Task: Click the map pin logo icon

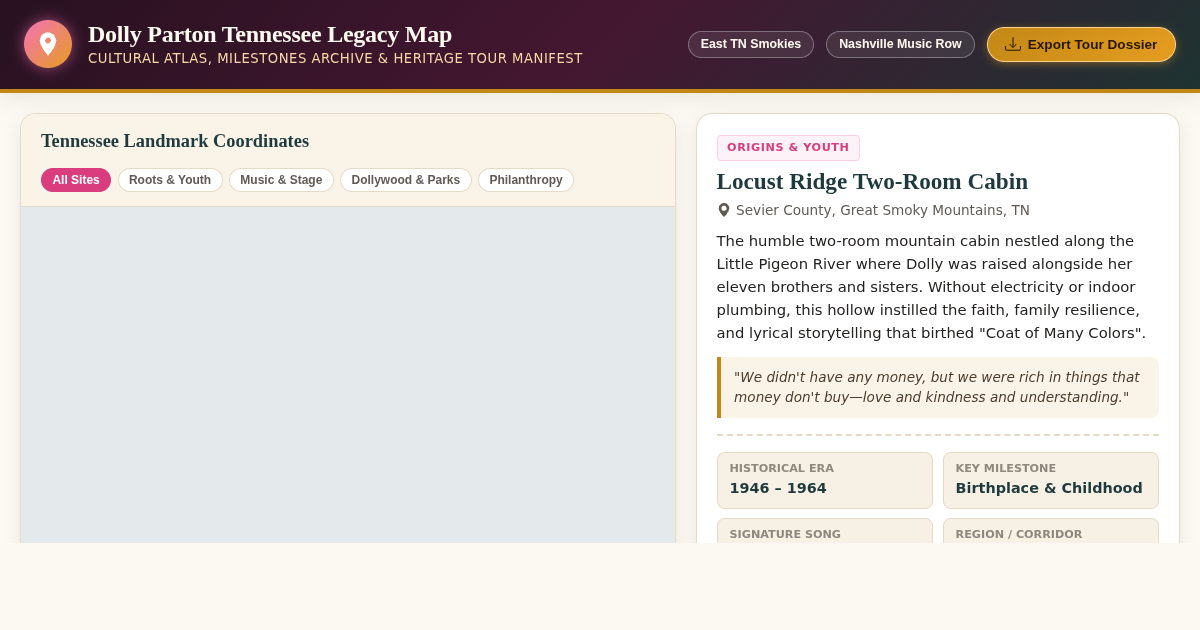Action: (48, 44)
